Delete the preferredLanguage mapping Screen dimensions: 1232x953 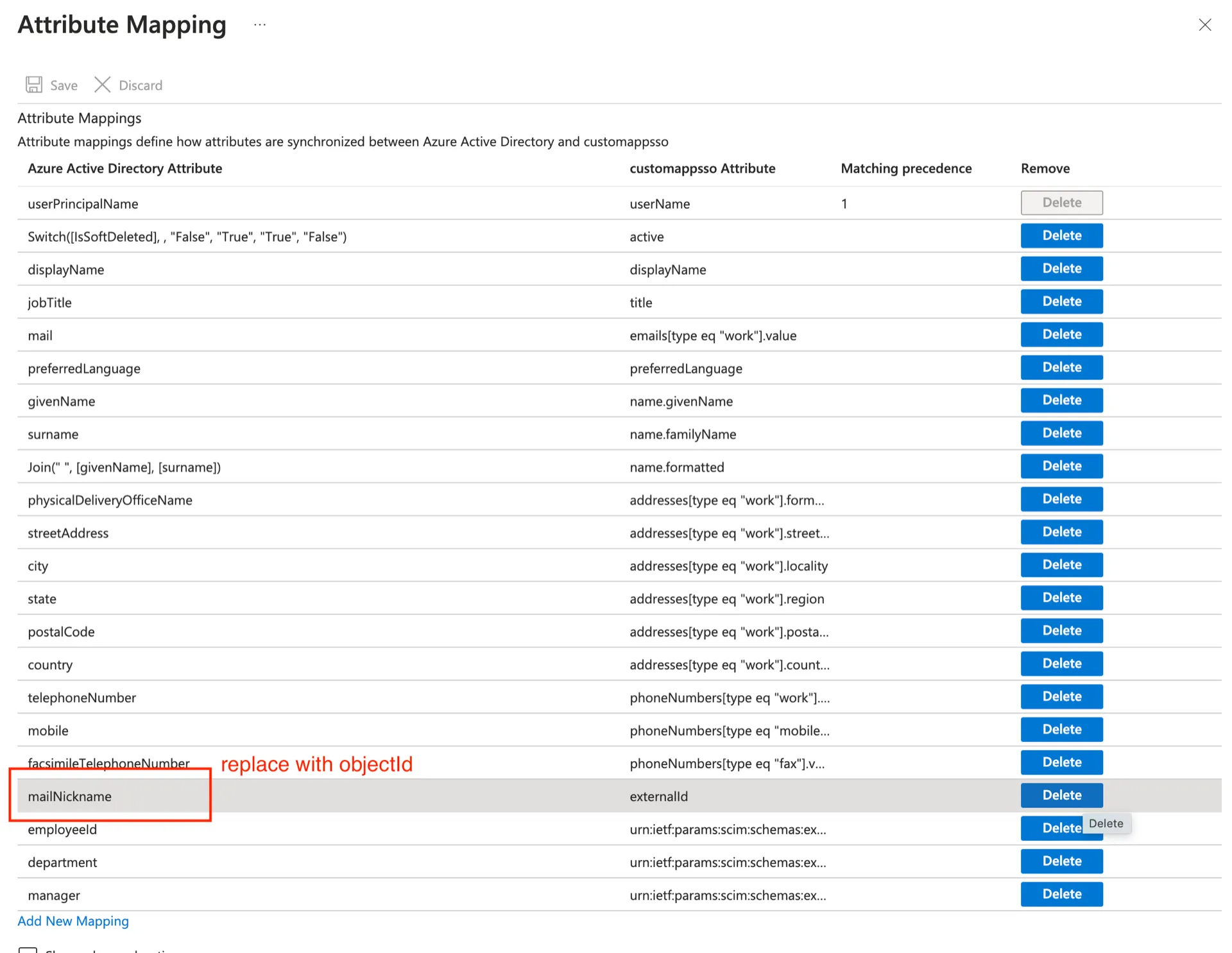[x=1061, y=367]
